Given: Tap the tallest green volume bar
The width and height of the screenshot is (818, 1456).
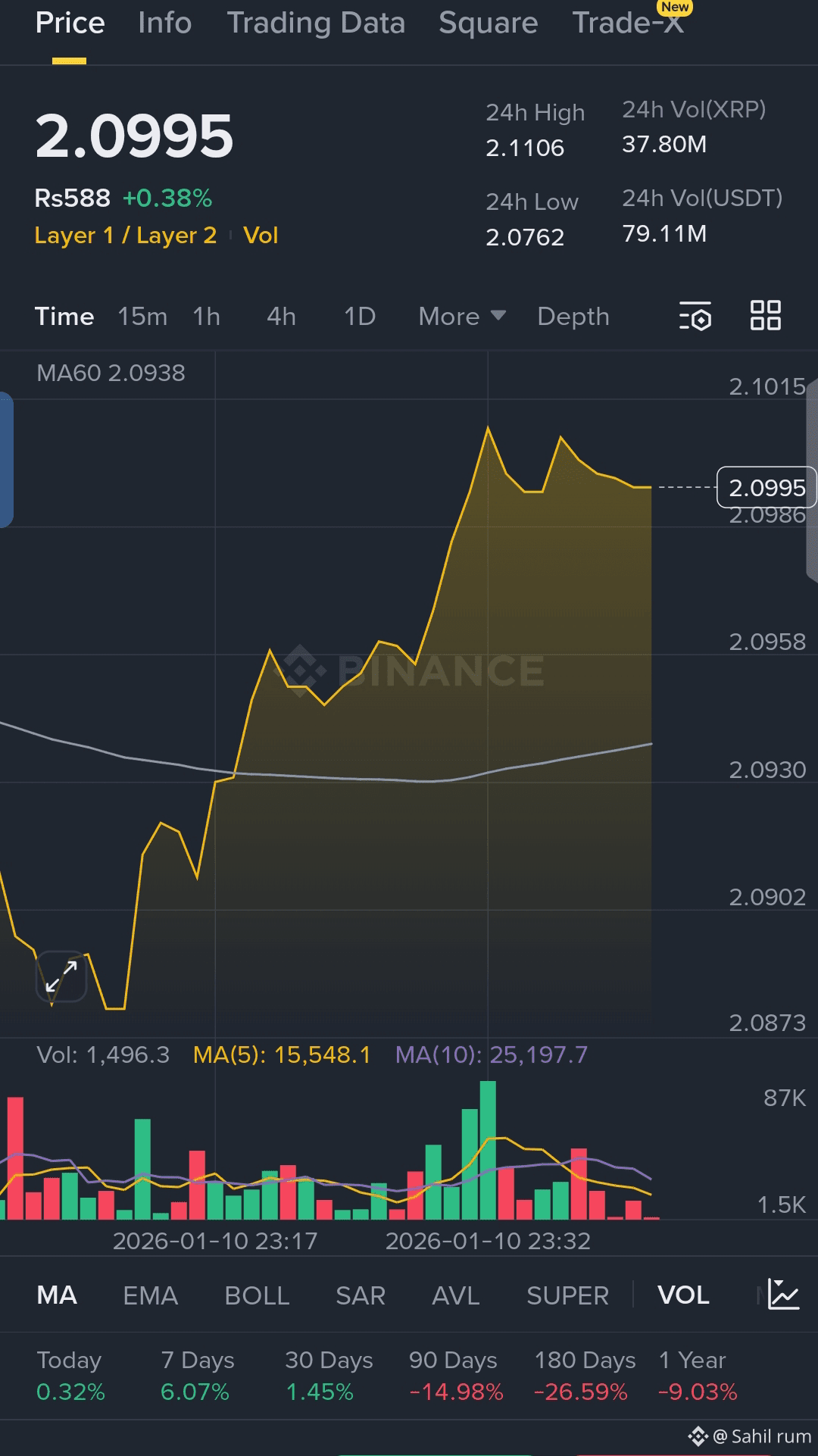Looking at the screenshot, I should [488, 1150].
